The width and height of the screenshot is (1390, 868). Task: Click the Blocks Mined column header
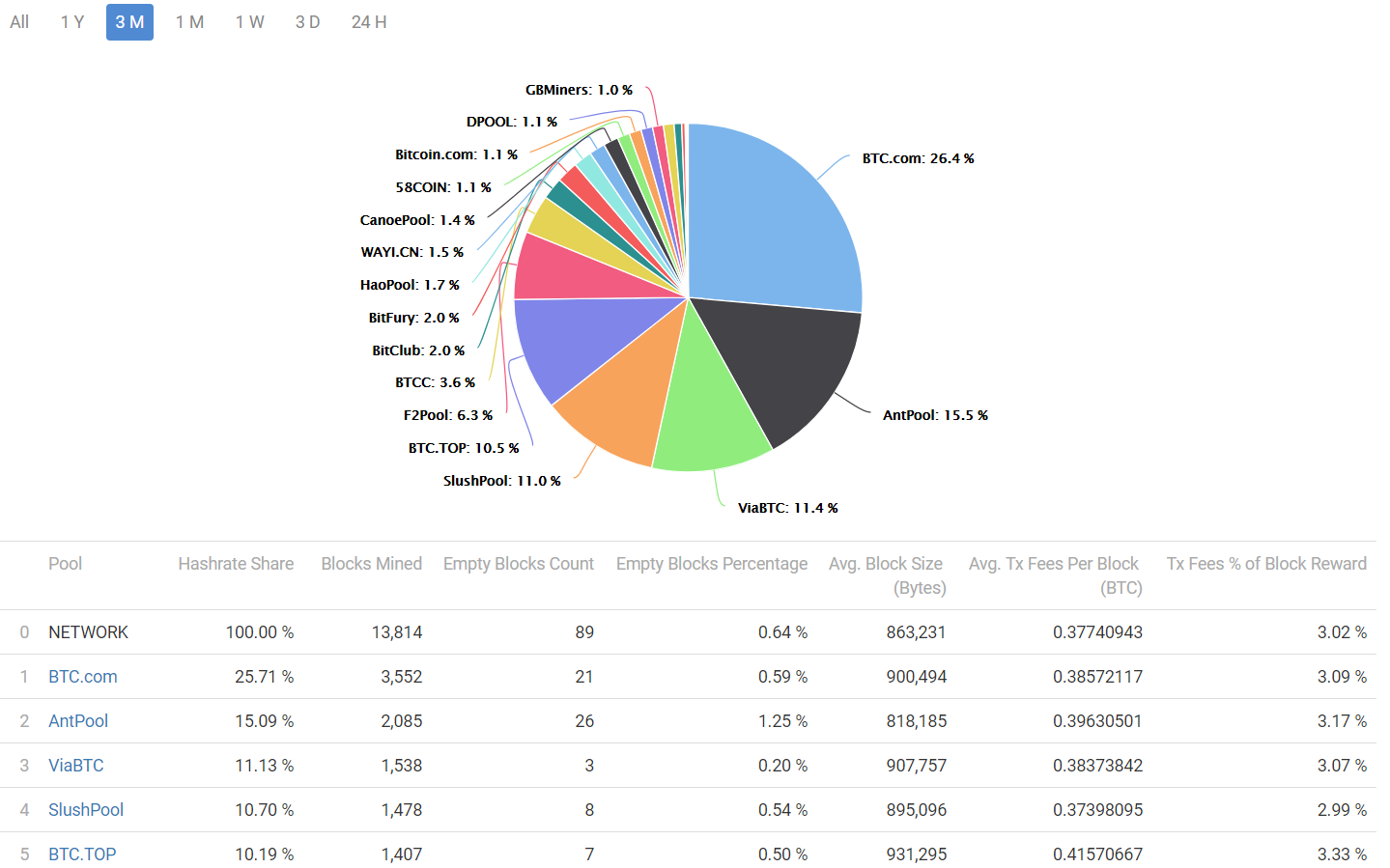[371, 564]
